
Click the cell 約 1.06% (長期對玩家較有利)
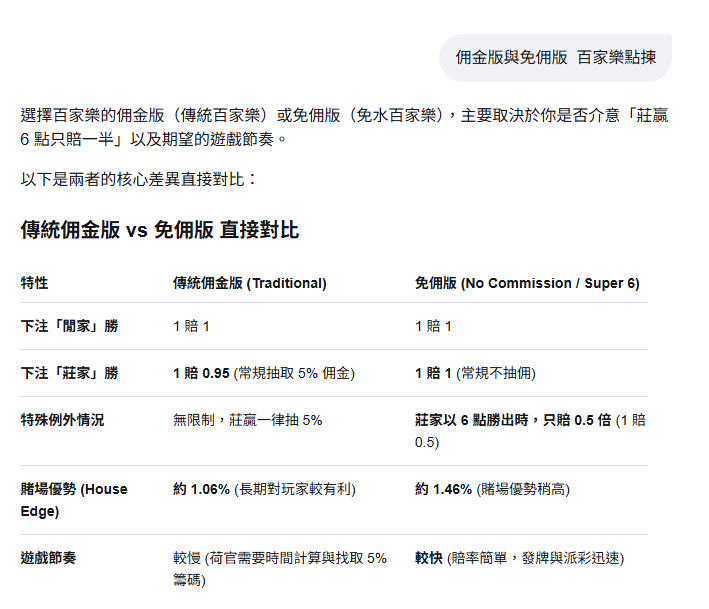265,489
